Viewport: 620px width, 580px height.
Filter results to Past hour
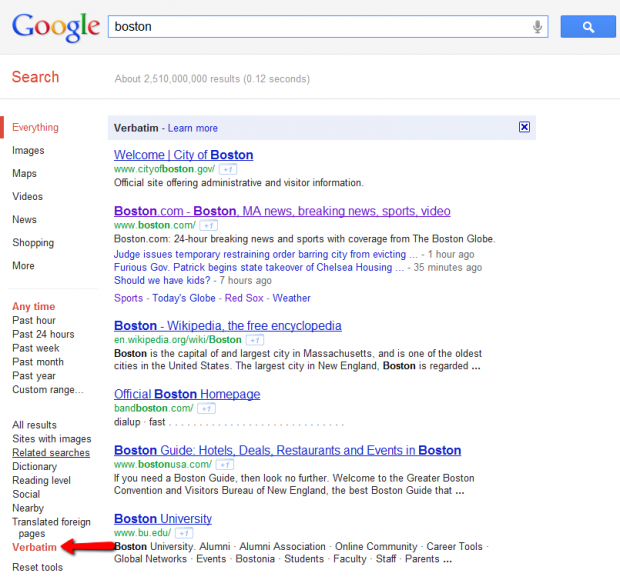tap(34, 320)
